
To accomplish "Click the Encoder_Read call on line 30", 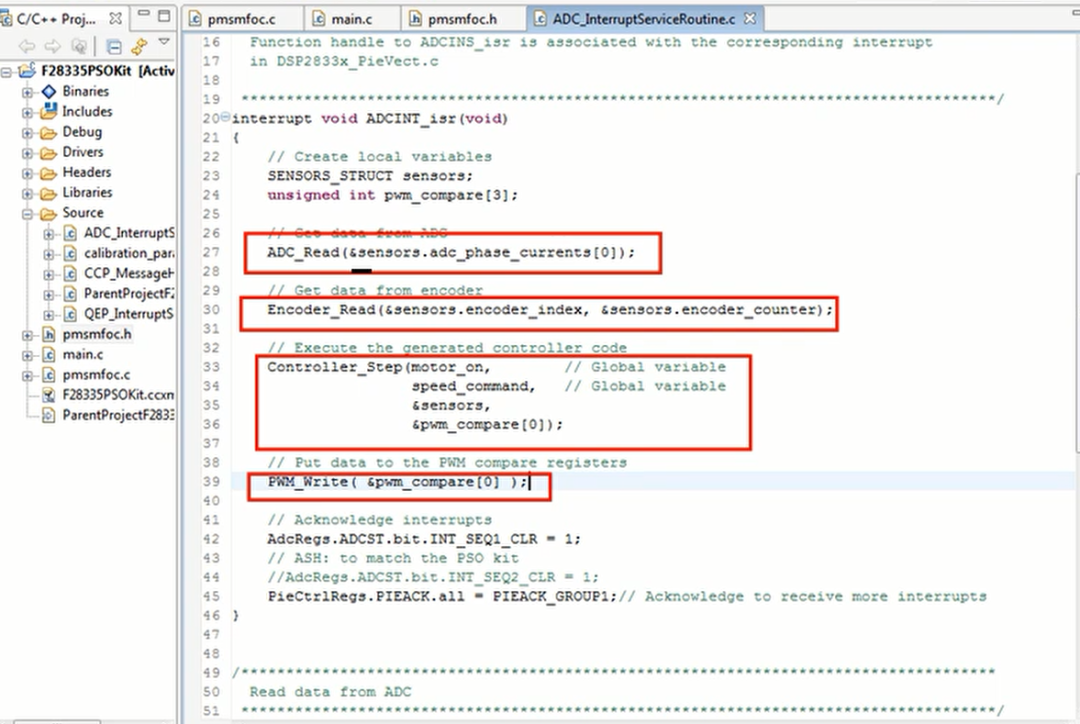I will [x=550, y=309].
